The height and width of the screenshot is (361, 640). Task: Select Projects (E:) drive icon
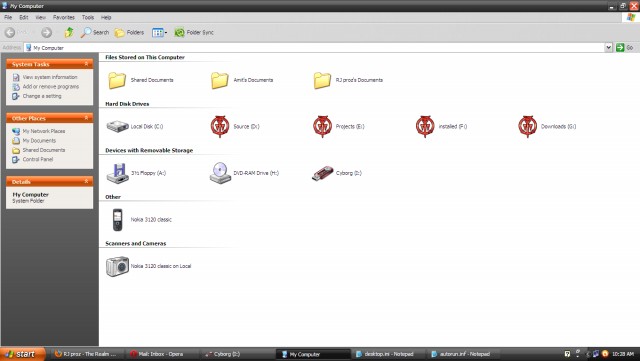coord(322,126)
